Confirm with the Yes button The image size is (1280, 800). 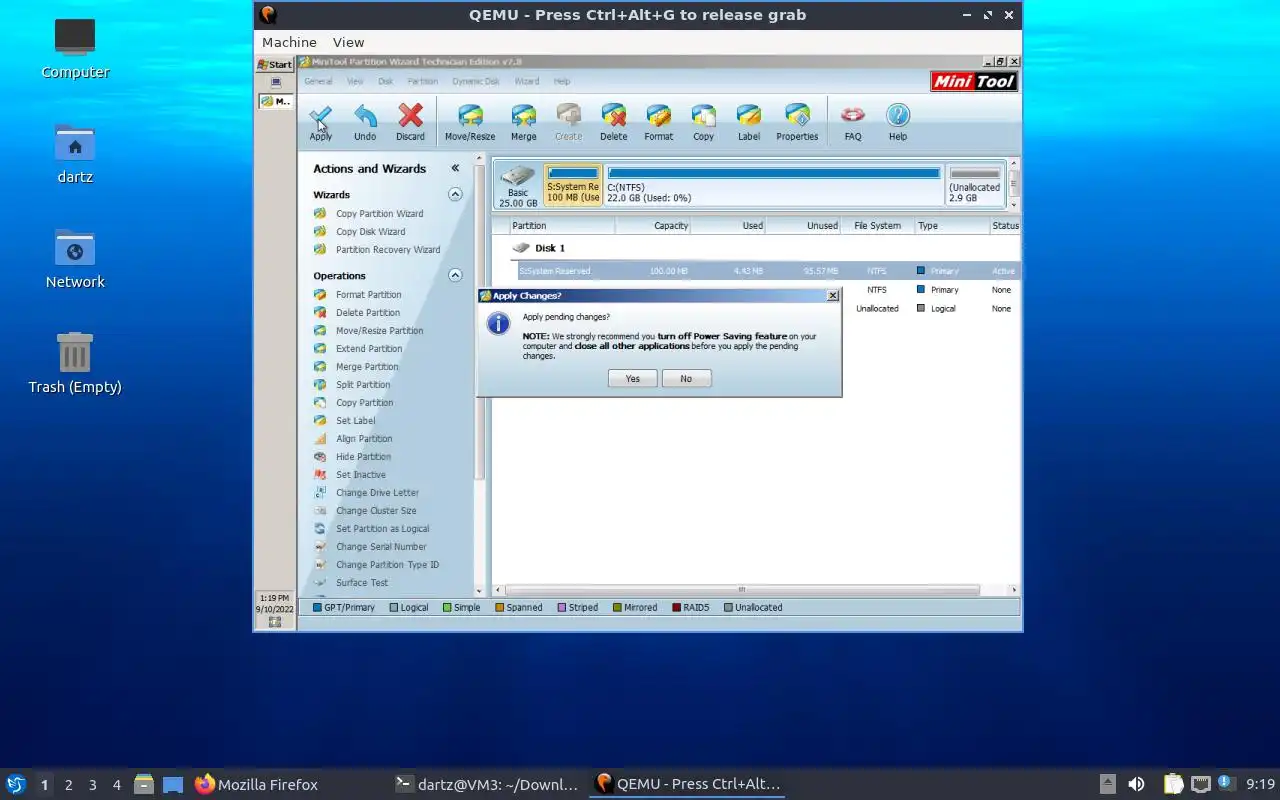(x=633, y=379)
